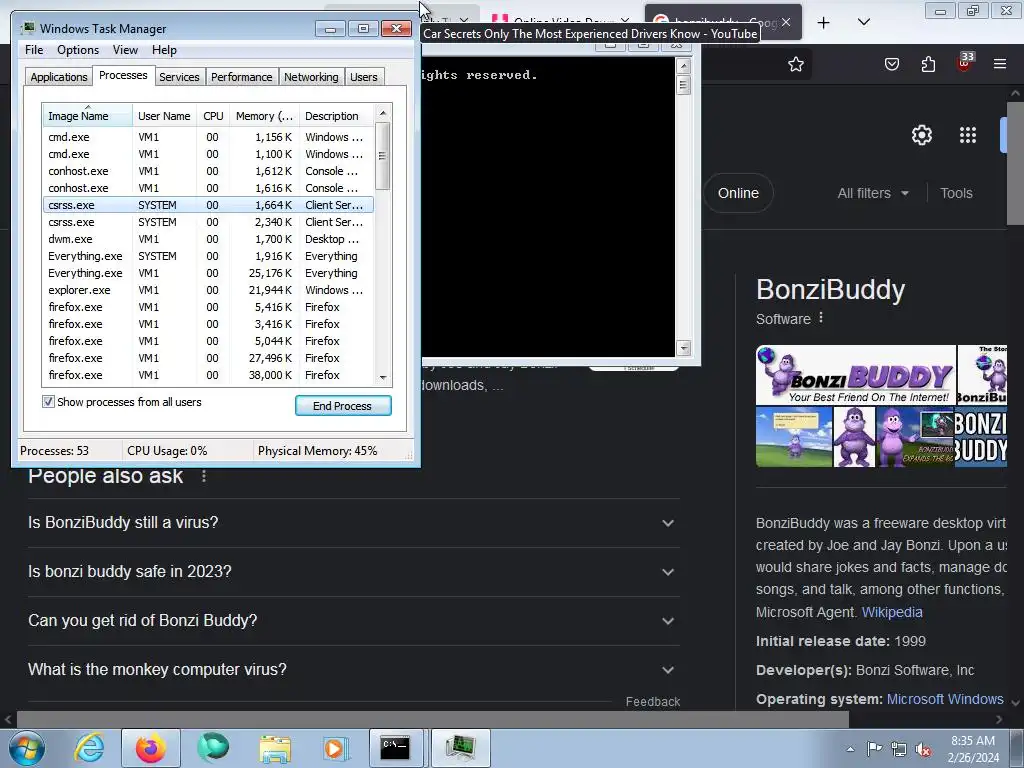Image resolution: width=1024 pixels, height=768 pixels.
Task: Close the bonzibuddy Google tab
Action: (786, 22)
